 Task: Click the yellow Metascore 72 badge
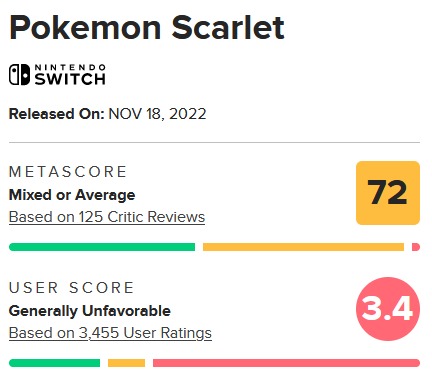388,193
